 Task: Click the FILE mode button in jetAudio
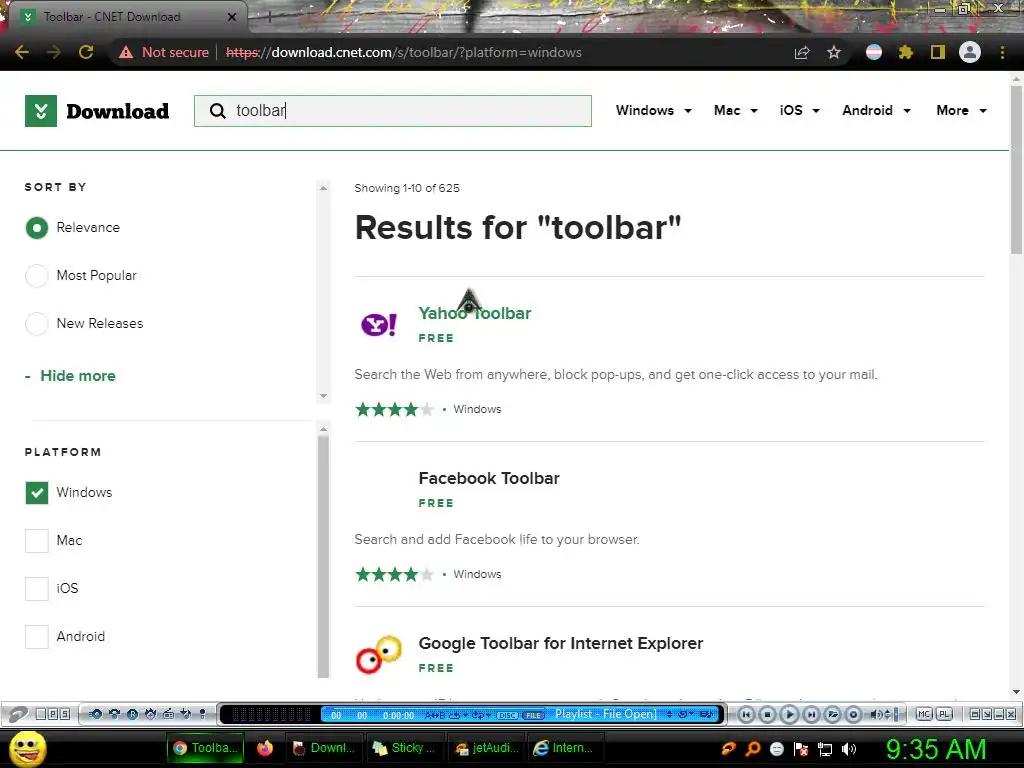click(533, 715)
